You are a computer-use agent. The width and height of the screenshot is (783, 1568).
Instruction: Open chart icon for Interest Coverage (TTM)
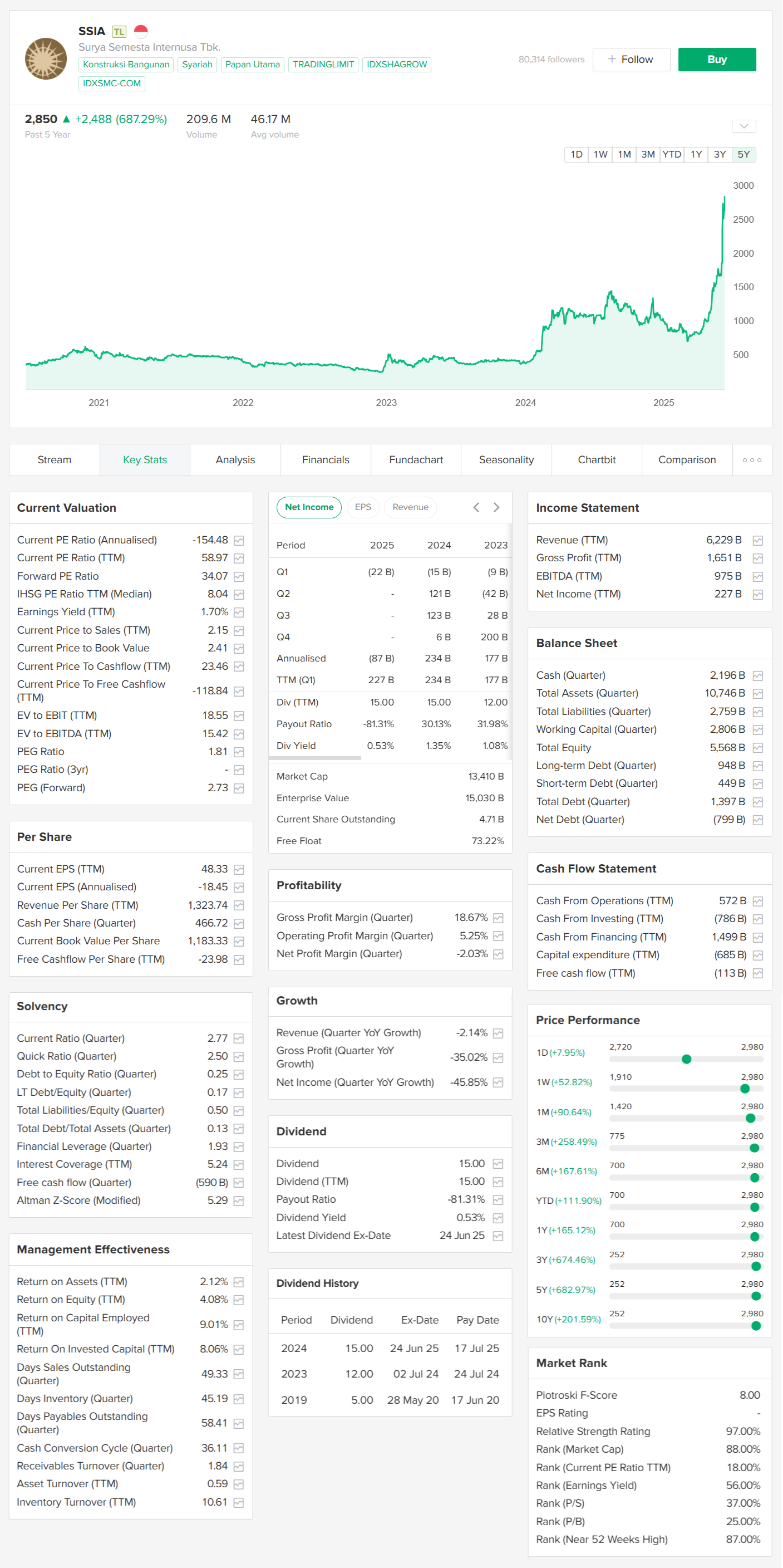coord(239,1165)
